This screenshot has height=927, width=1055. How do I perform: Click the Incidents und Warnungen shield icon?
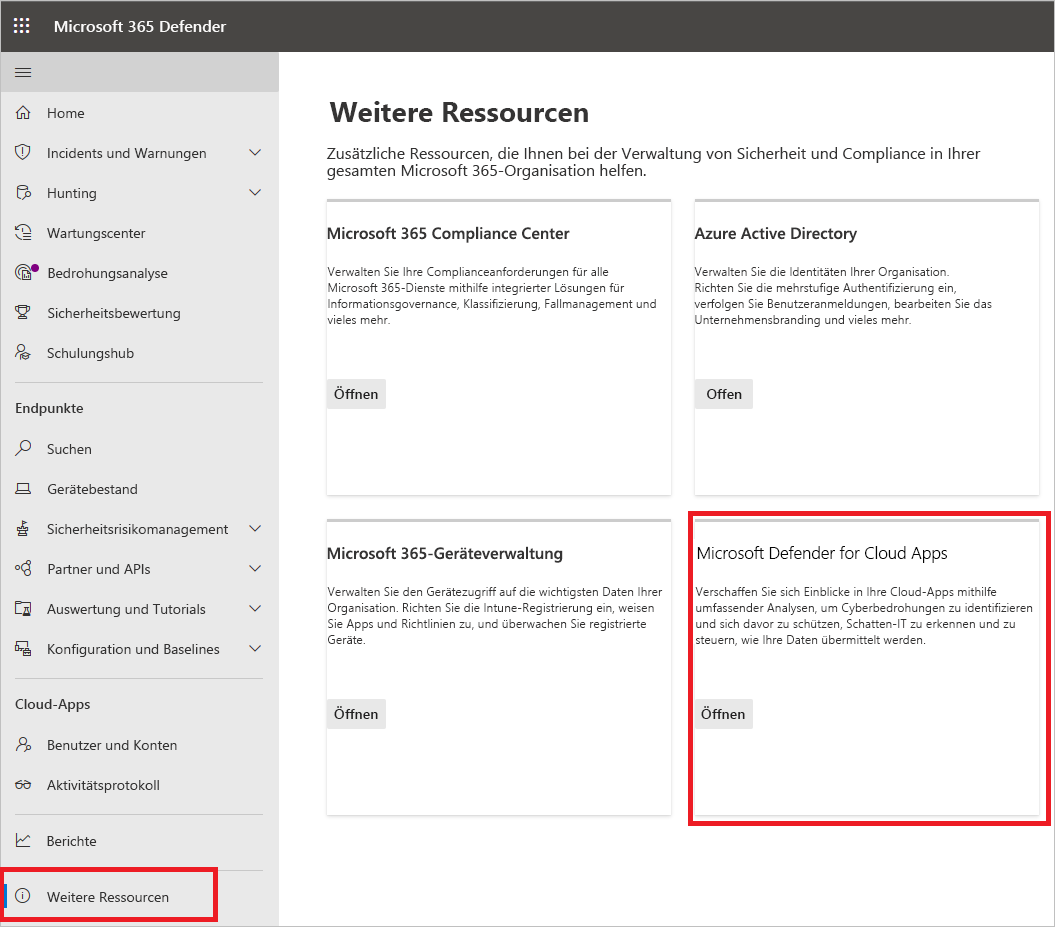point(23,153)
